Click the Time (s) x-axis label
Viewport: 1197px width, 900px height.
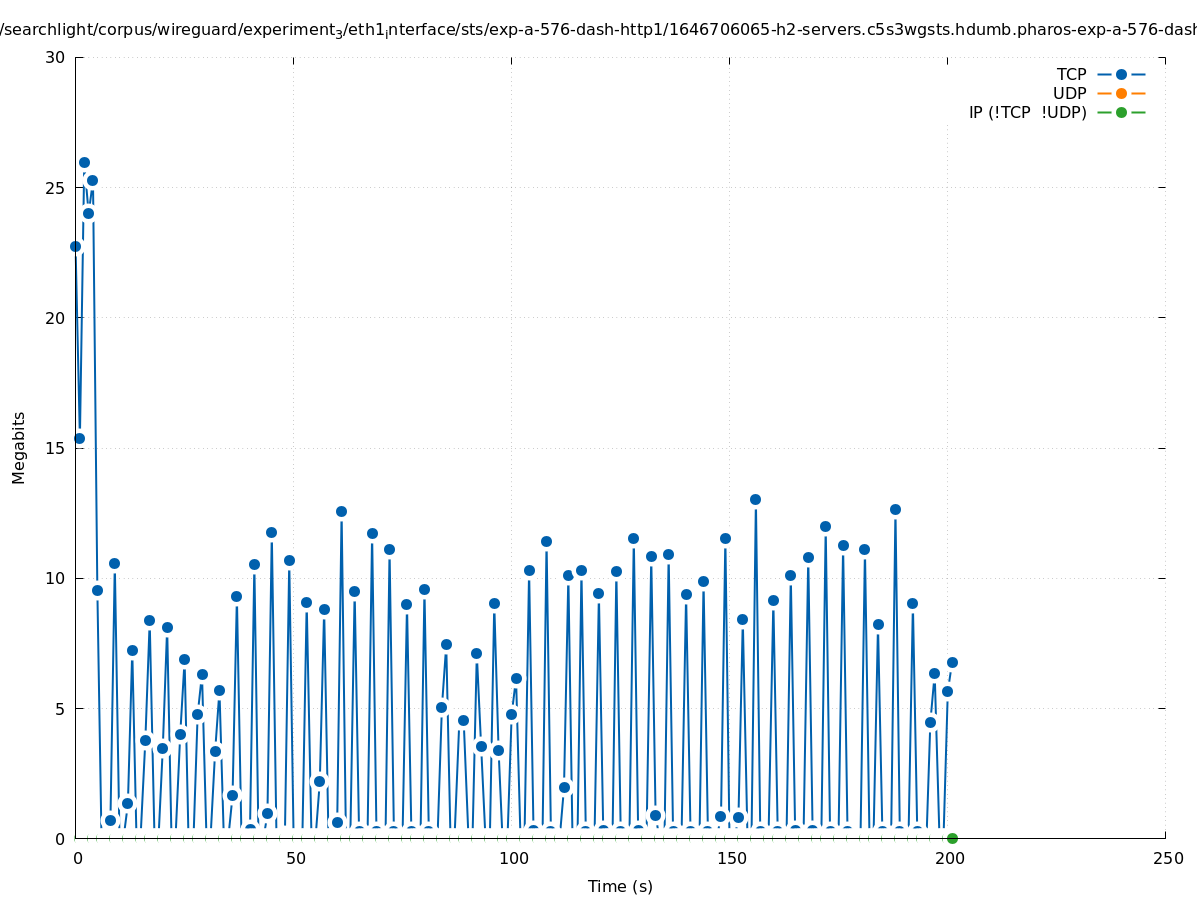(x=620, y=886)
